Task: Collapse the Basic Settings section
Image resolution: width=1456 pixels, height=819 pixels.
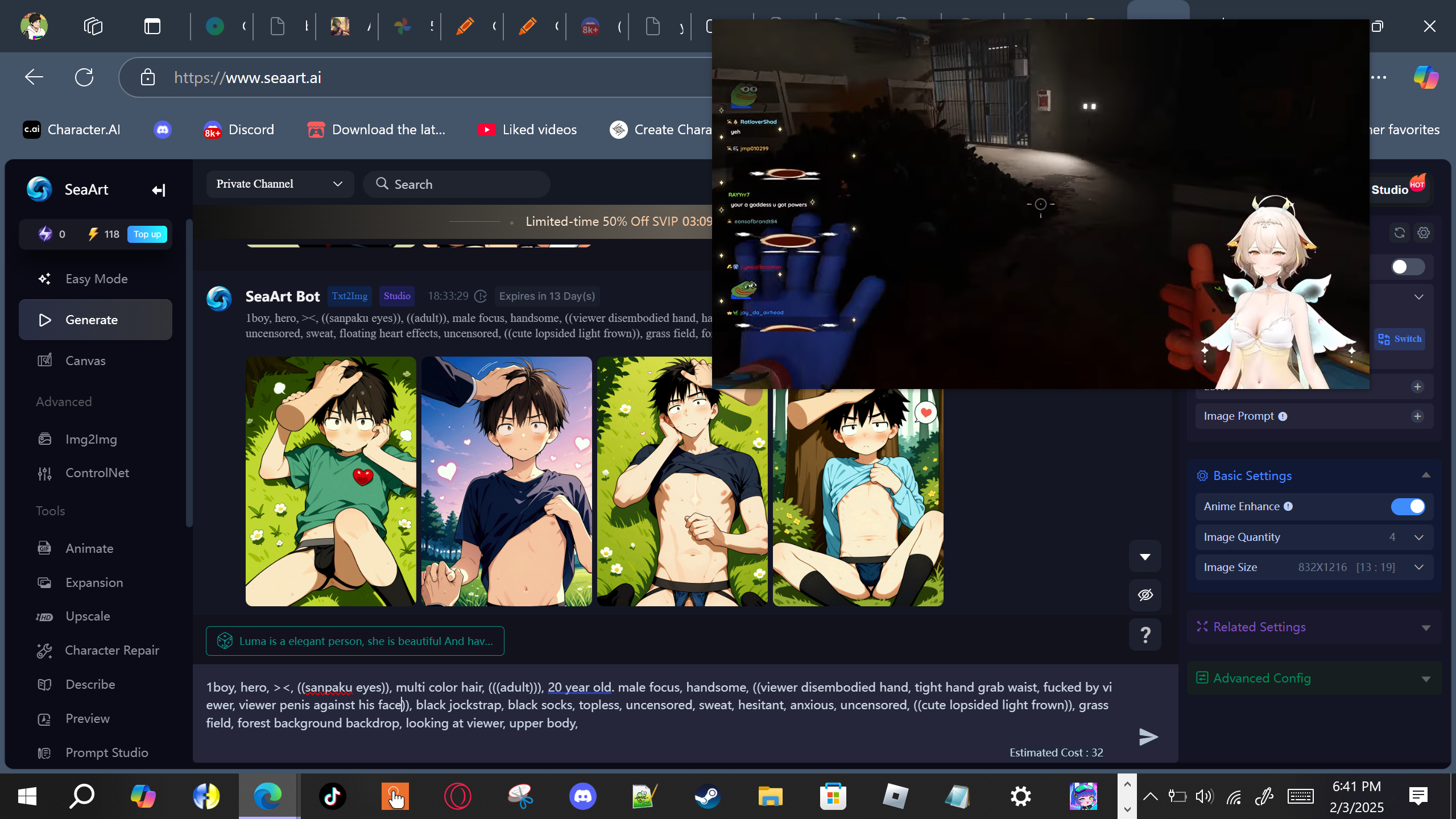Action: (x=1426, y=475)
